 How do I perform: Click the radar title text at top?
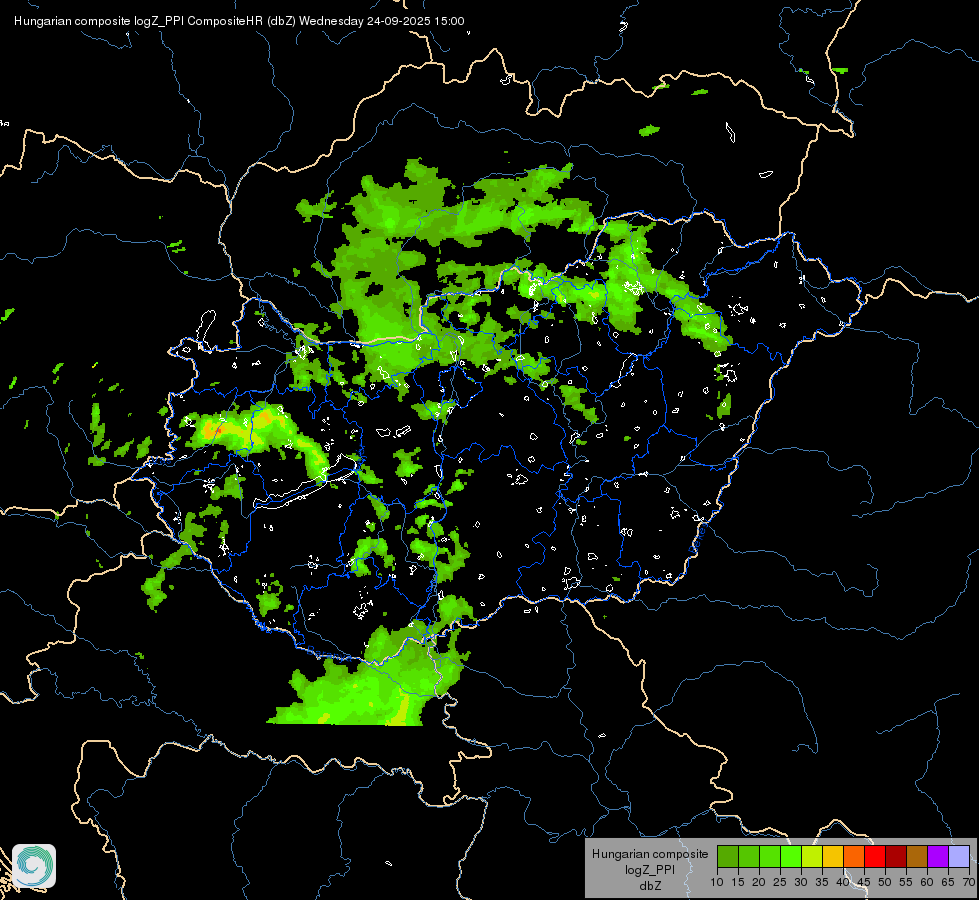pyautogui.click(x=239, y=21)
